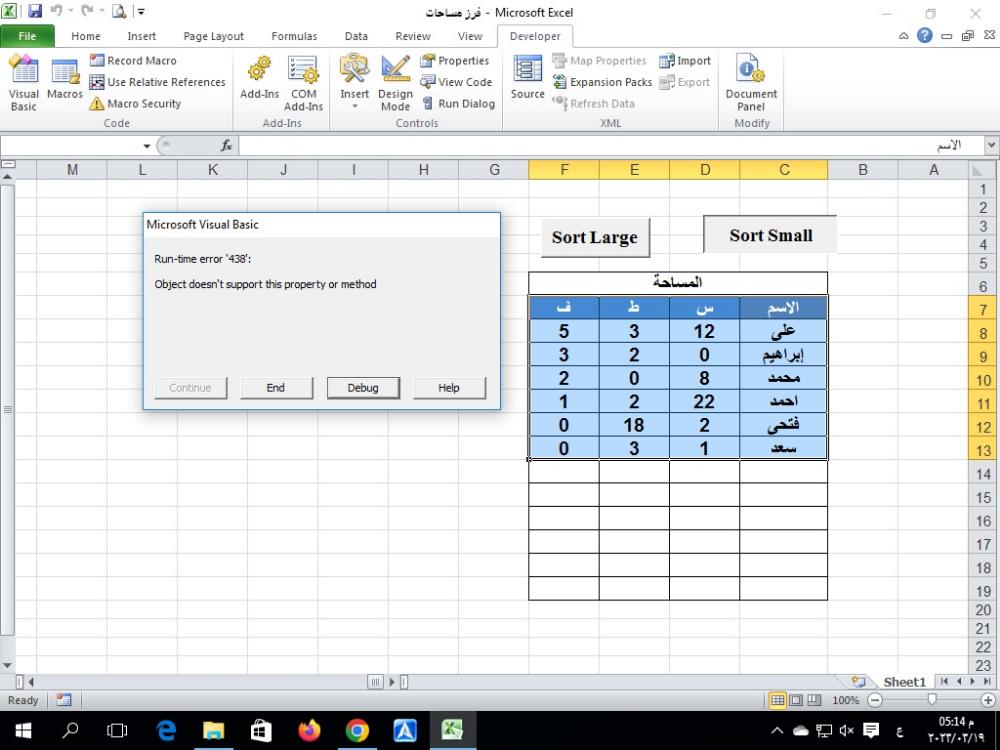Click the horizontal scrollbar thumb
The height and width of the screenshot is (750, 1000).
(375, 682)
